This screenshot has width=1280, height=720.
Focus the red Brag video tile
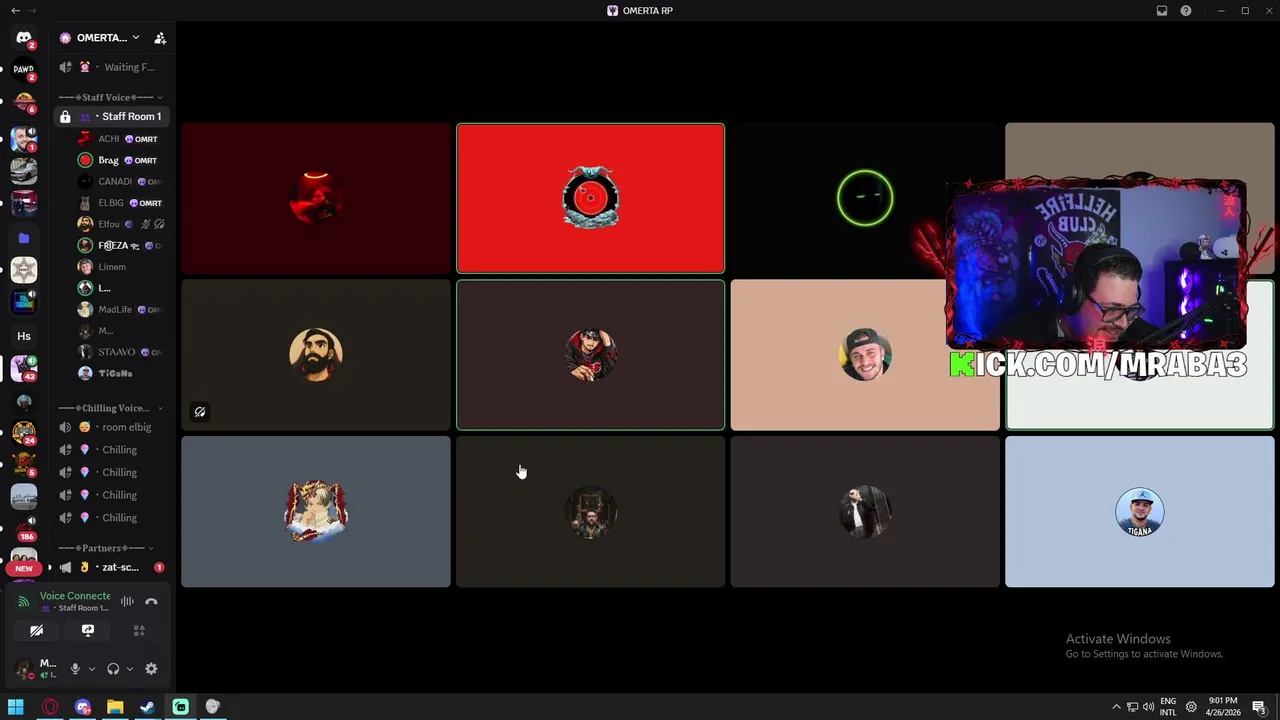590,198
